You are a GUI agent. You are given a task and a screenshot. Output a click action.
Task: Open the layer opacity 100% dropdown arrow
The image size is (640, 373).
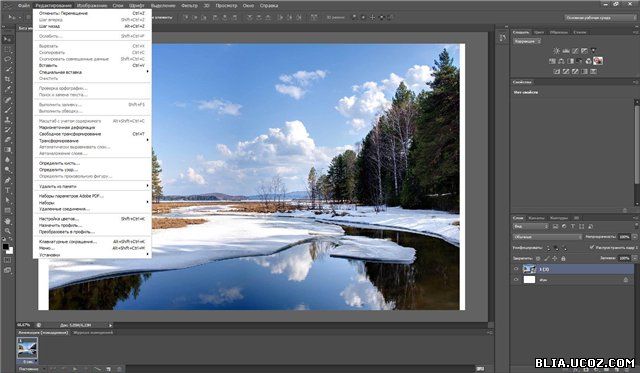[634, 237]
